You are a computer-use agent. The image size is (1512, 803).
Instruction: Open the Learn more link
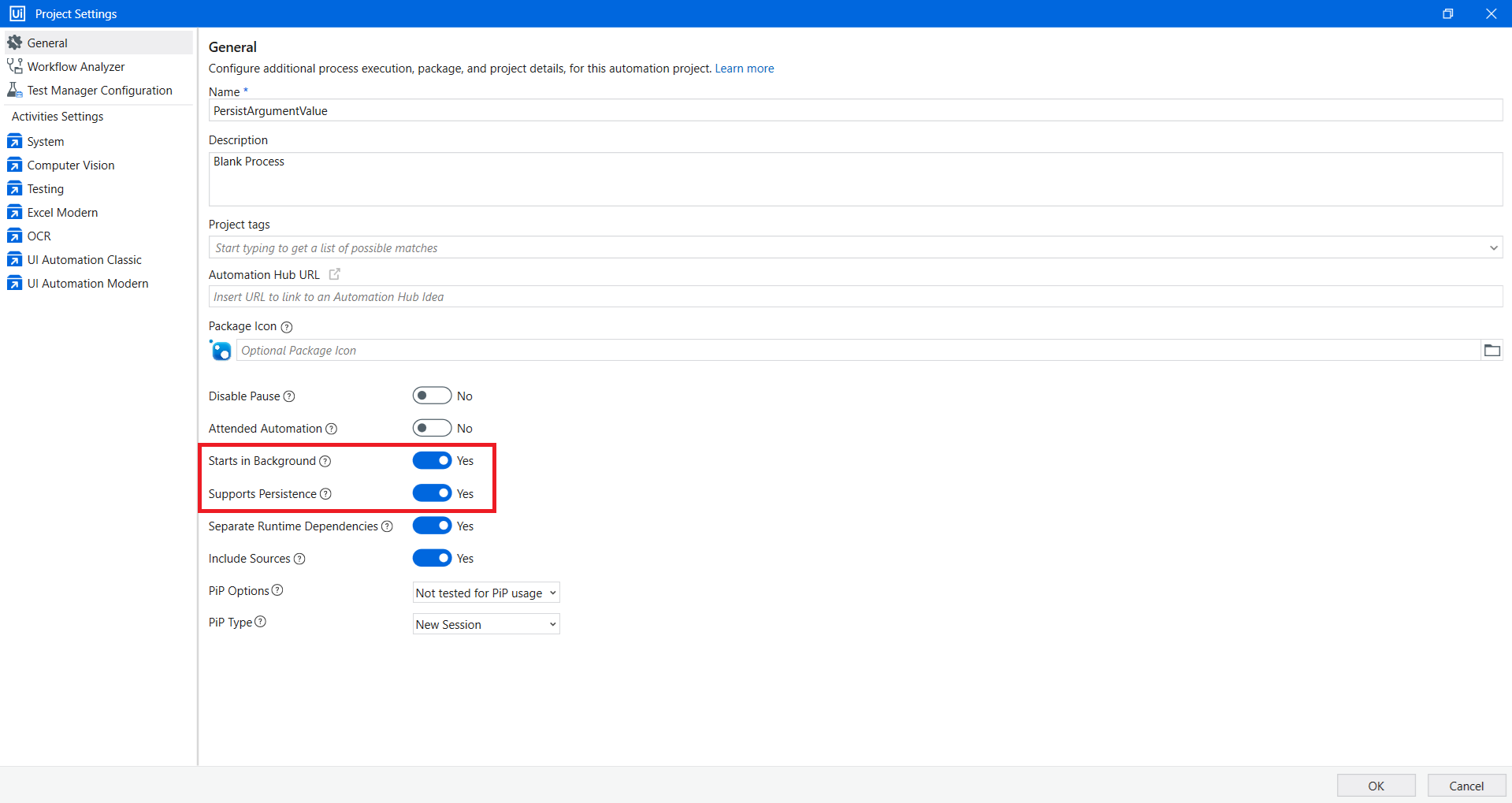[x=743, y=69]
